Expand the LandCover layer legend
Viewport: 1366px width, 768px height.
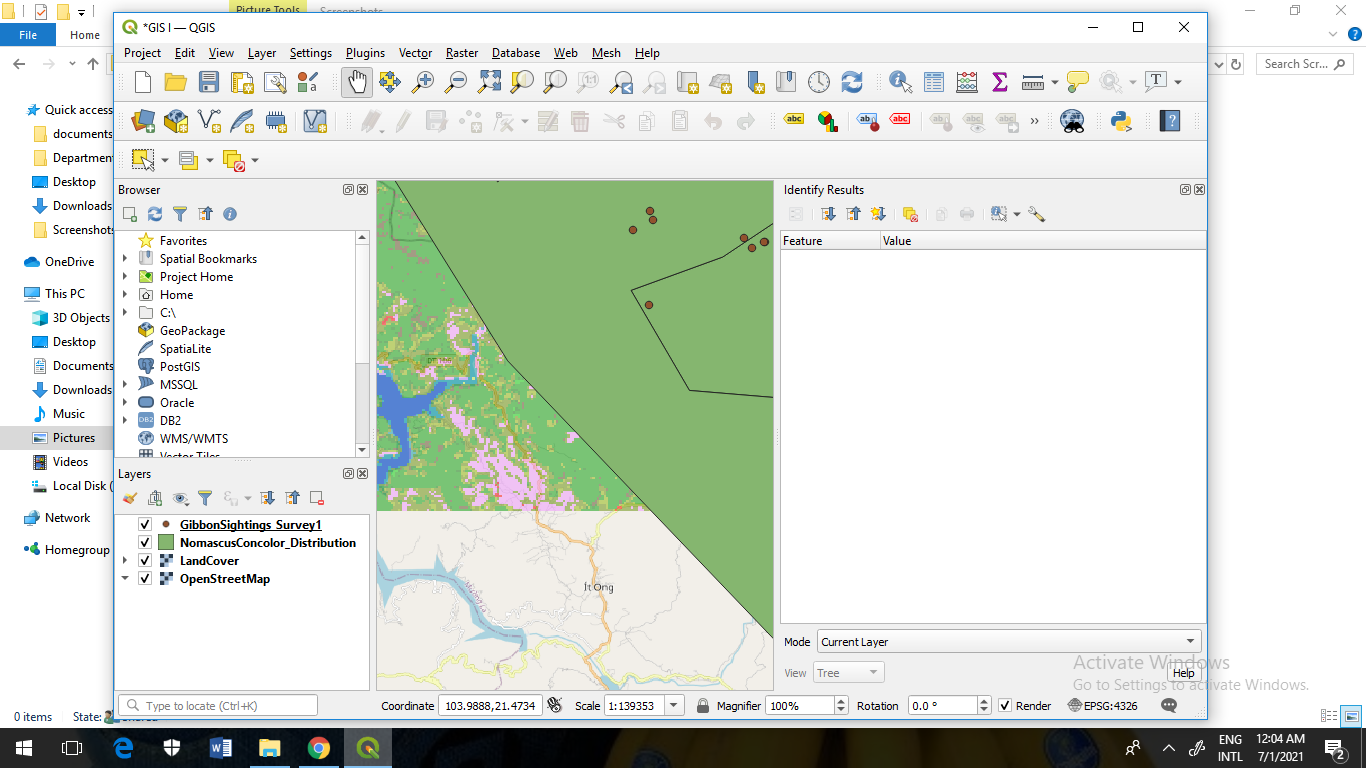click(125, 561)
